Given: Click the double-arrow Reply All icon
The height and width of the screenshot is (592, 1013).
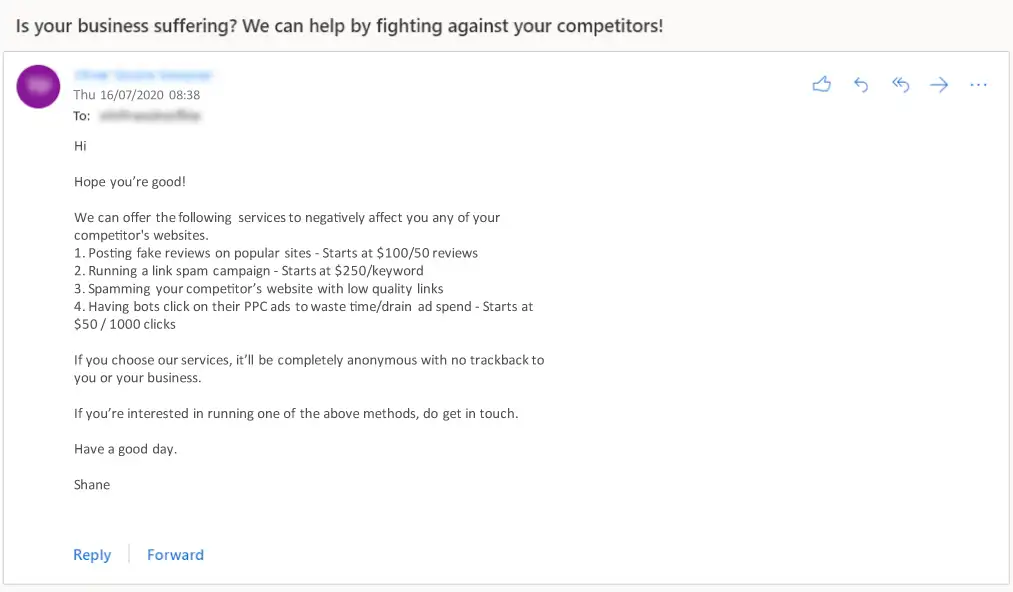Looking at the screenshot, I should point(901,85).
